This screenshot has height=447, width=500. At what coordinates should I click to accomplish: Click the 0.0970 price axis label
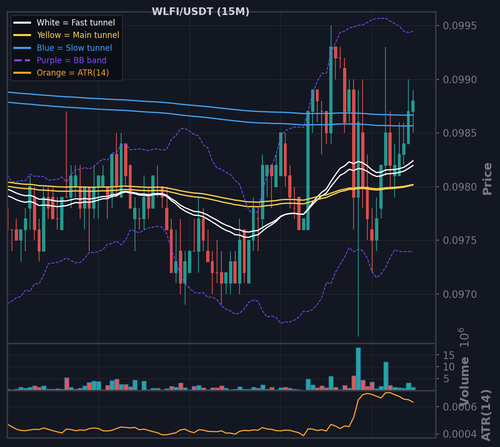460,294
